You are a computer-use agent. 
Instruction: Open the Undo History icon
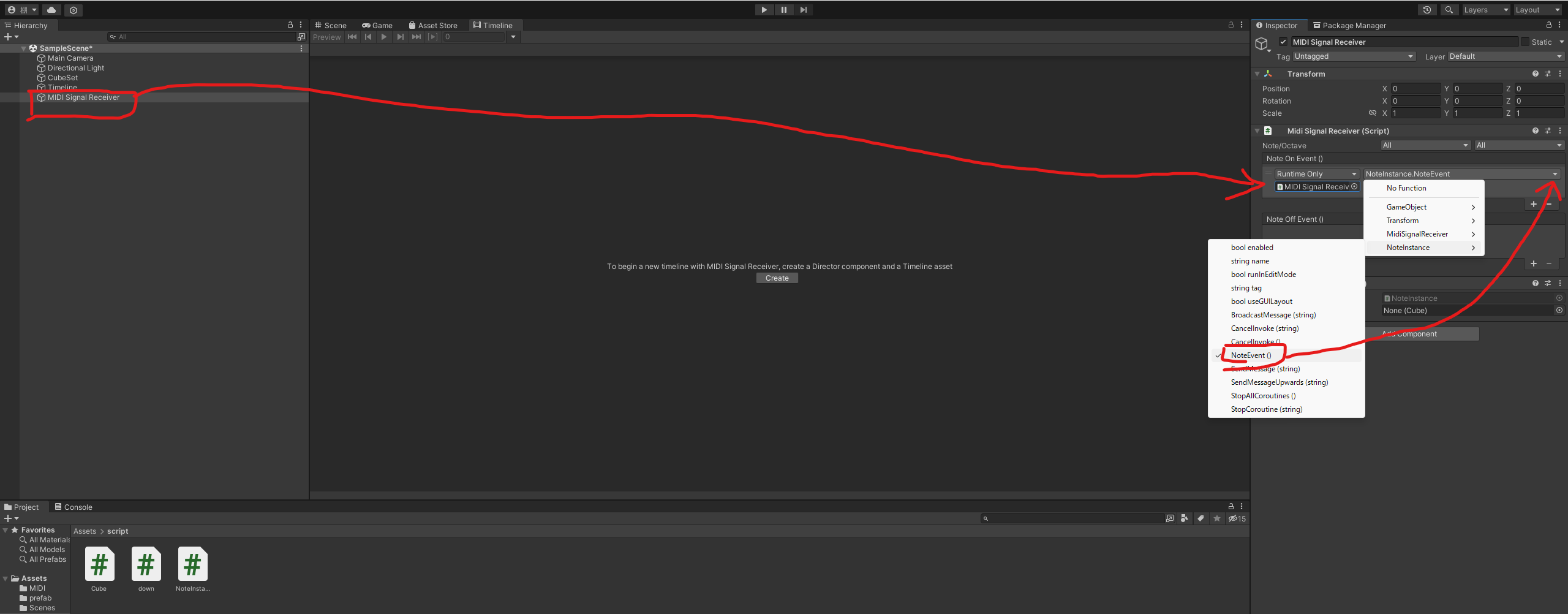(x=1427, y=10)
